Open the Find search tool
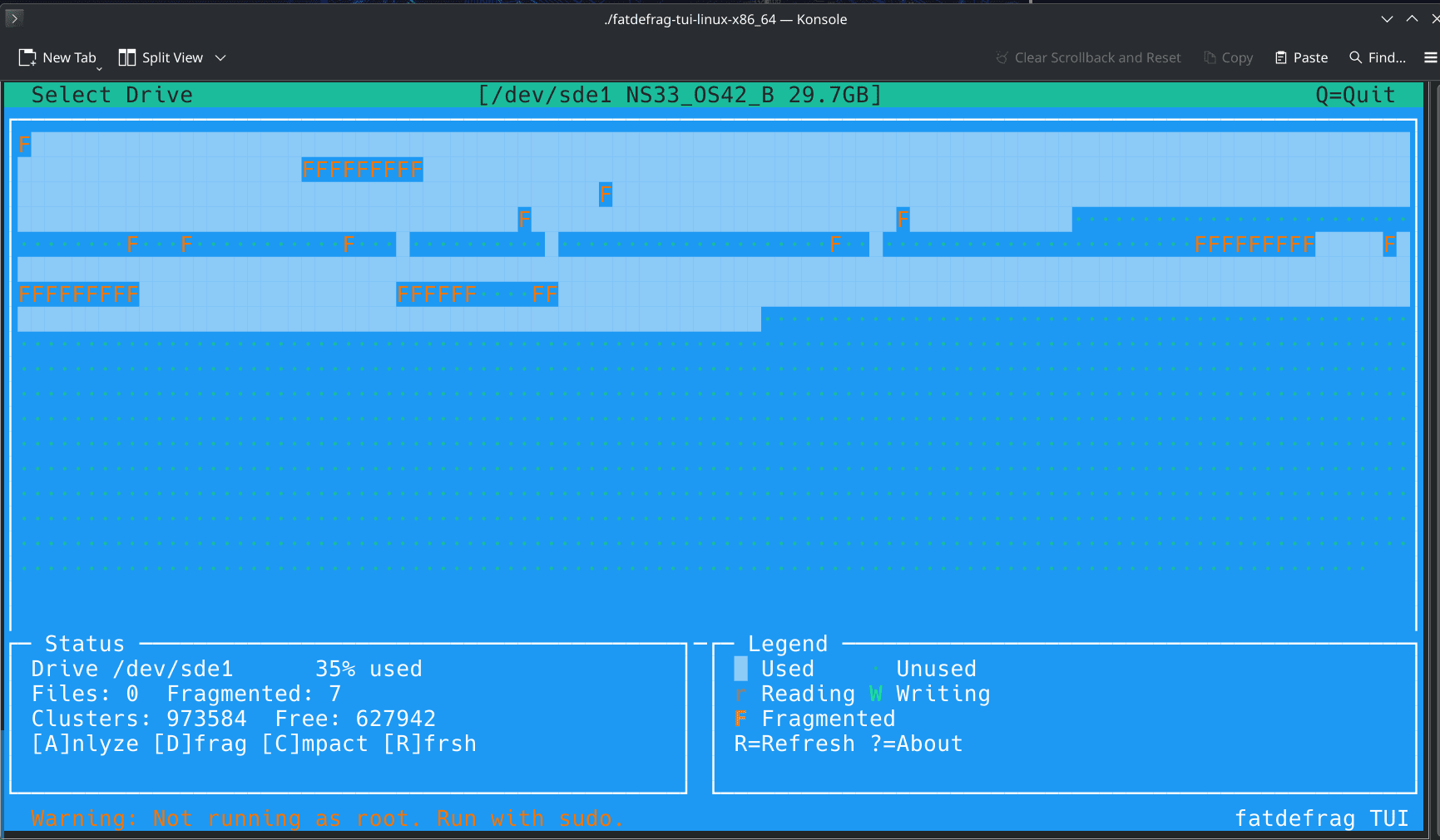Viewport: 1440px width, 840px height. point(1377,57)
